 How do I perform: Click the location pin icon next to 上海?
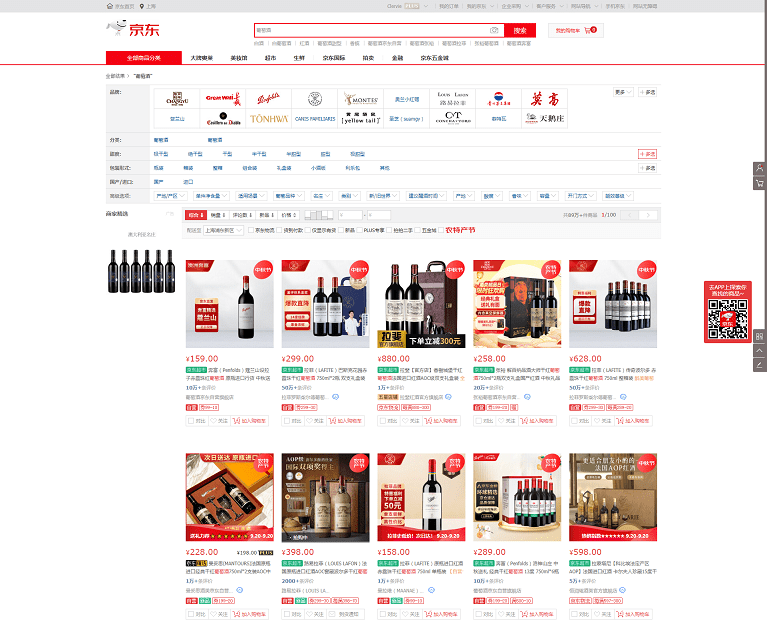142,6
